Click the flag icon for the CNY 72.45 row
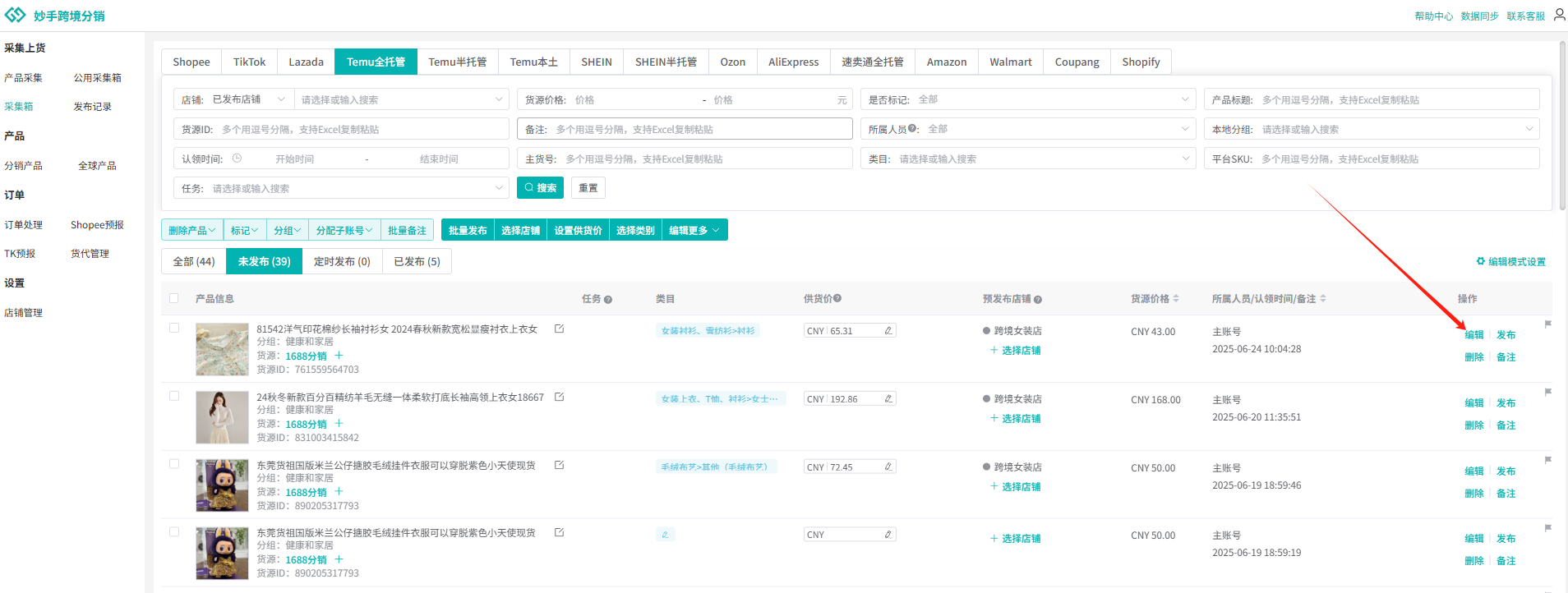This screenshot has height=593, width=1568. click(x=1547, y=460)
